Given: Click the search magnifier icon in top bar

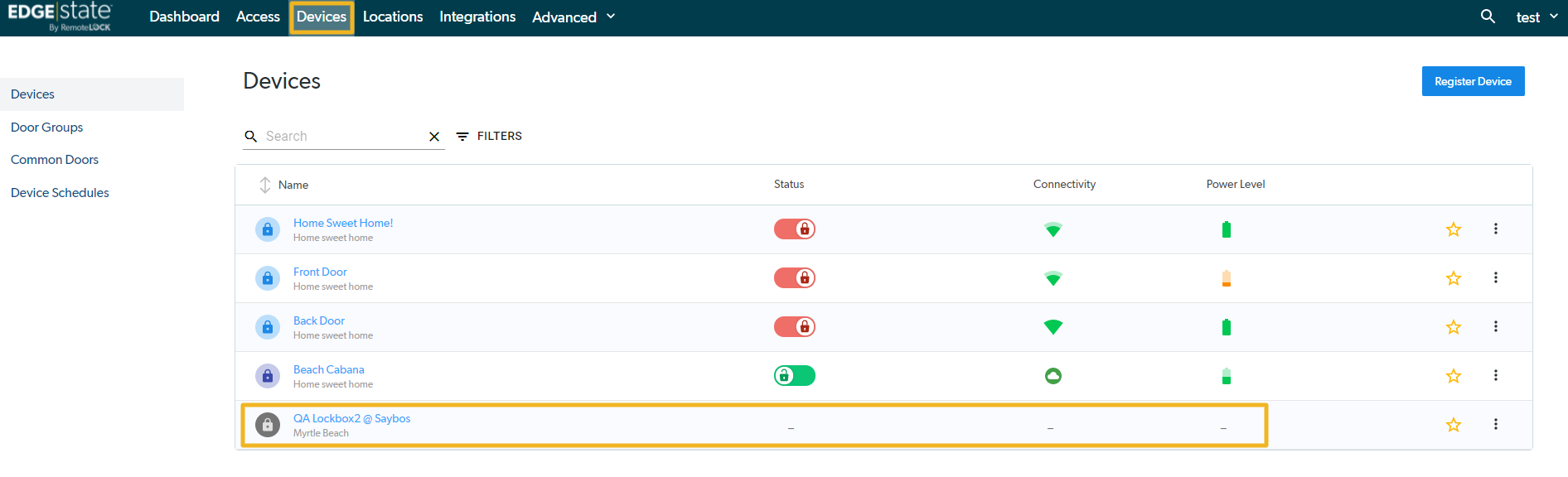Looking at the screenshot, I should [1488, 17].
